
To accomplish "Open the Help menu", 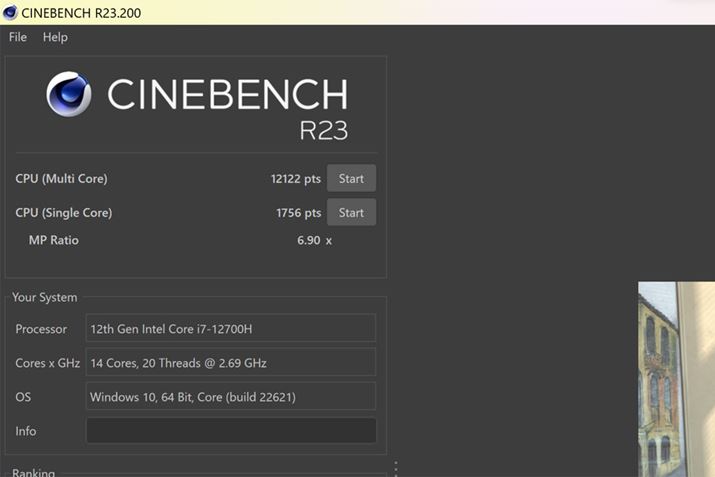I will 55,37.
